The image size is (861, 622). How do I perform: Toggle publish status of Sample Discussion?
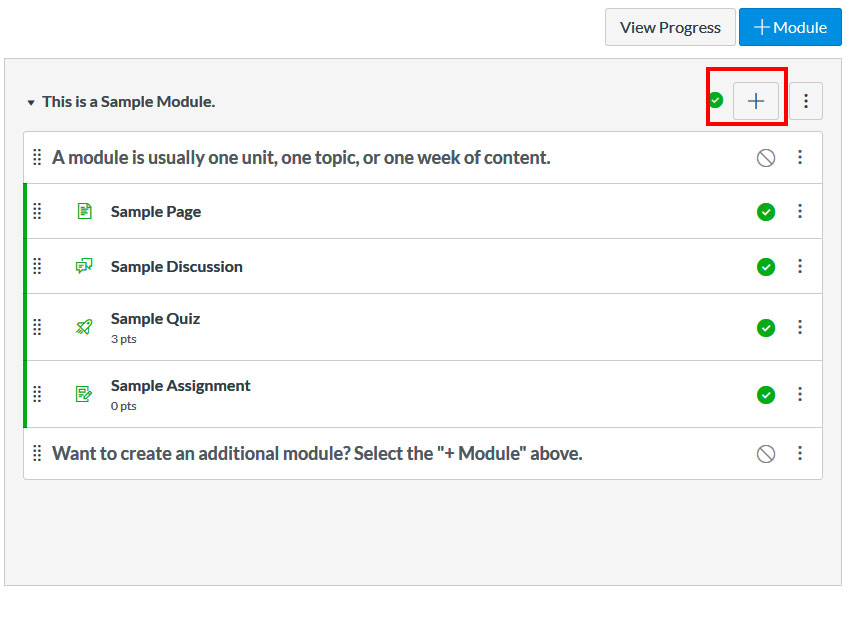pyautogui.click(x=766, y=266)
